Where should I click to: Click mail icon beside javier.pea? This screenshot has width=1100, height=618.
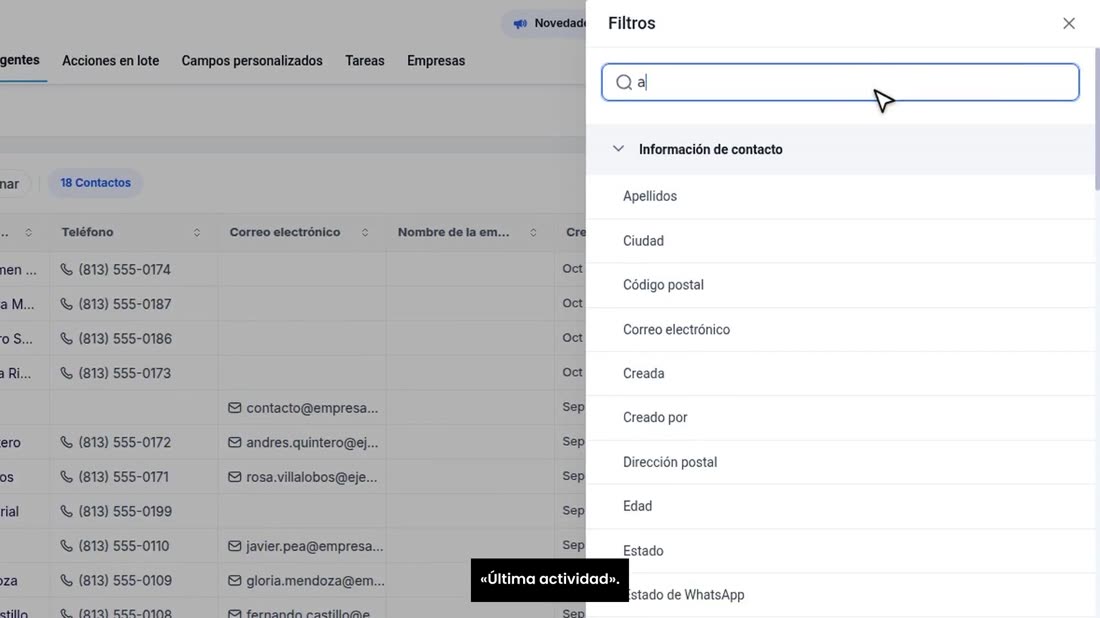234,546
